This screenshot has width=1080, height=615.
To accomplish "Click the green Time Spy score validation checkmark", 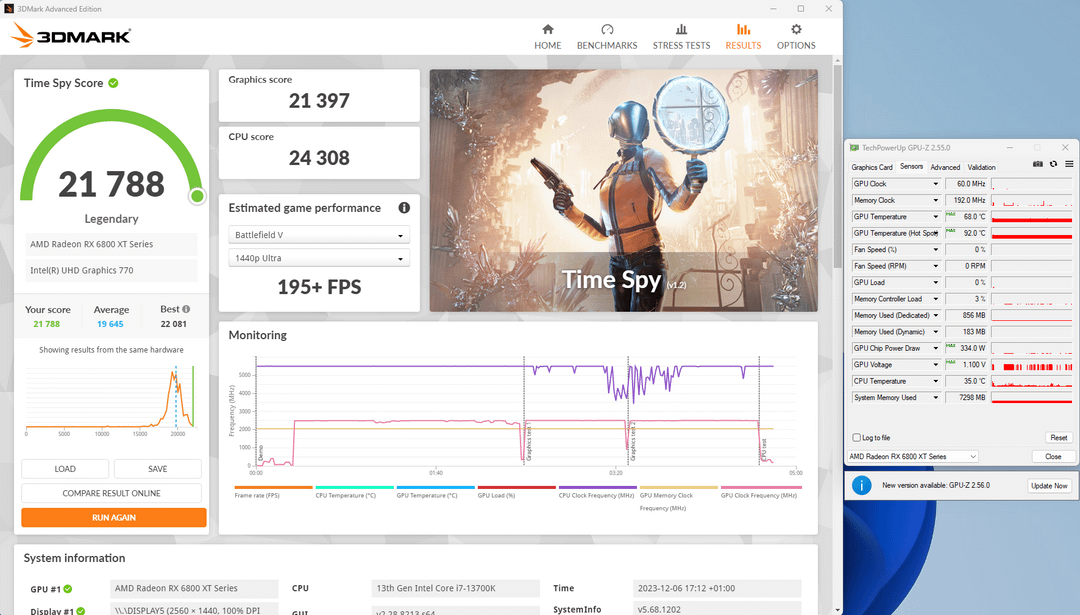I will click(x=113, y=83).
